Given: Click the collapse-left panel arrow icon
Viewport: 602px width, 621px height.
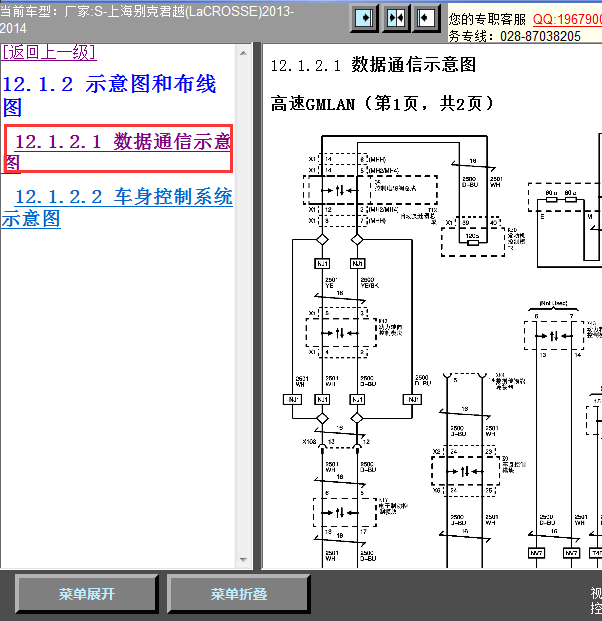Looking at the screenshot, I should [426, 18].
